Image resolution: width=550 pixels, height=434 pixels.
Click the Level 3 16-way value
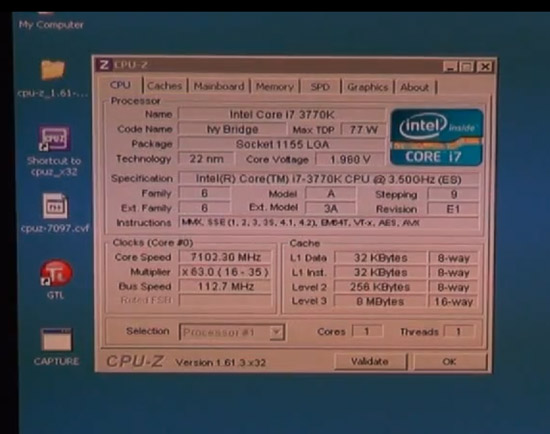point(453,302)
